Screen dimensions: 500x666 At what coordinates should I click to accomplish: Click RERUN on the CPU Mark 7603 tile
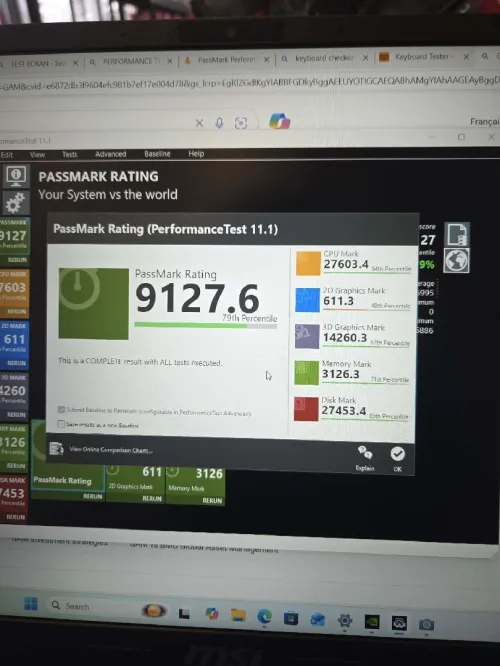(17, 311)
